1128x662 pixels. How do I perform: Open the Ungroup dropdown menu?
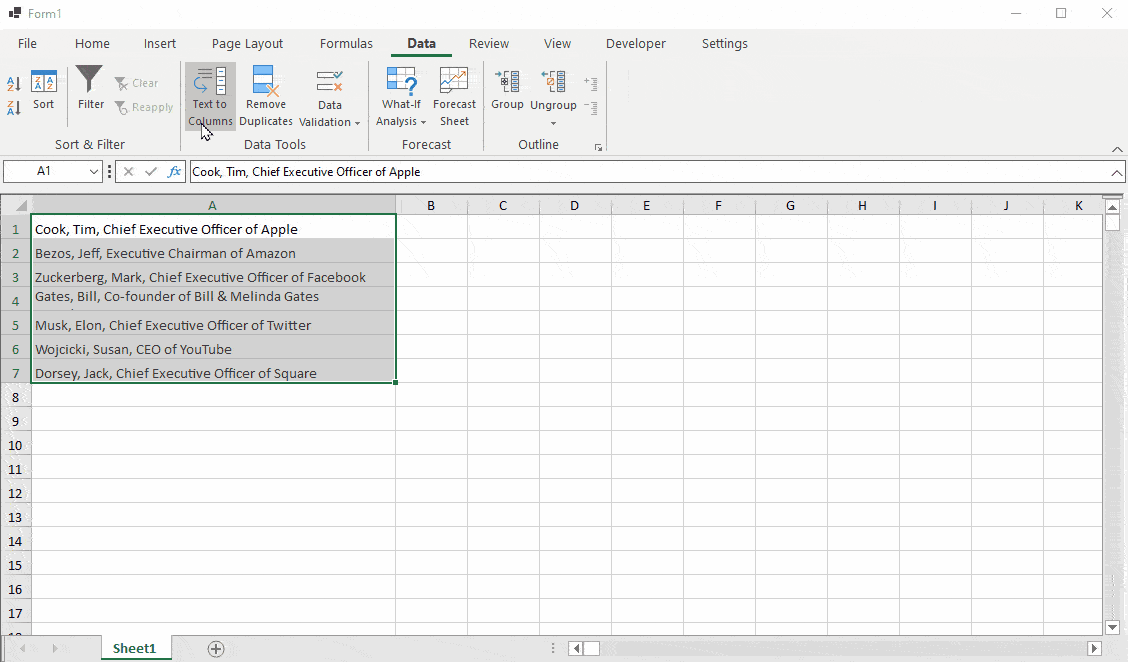tap(553, 123)
